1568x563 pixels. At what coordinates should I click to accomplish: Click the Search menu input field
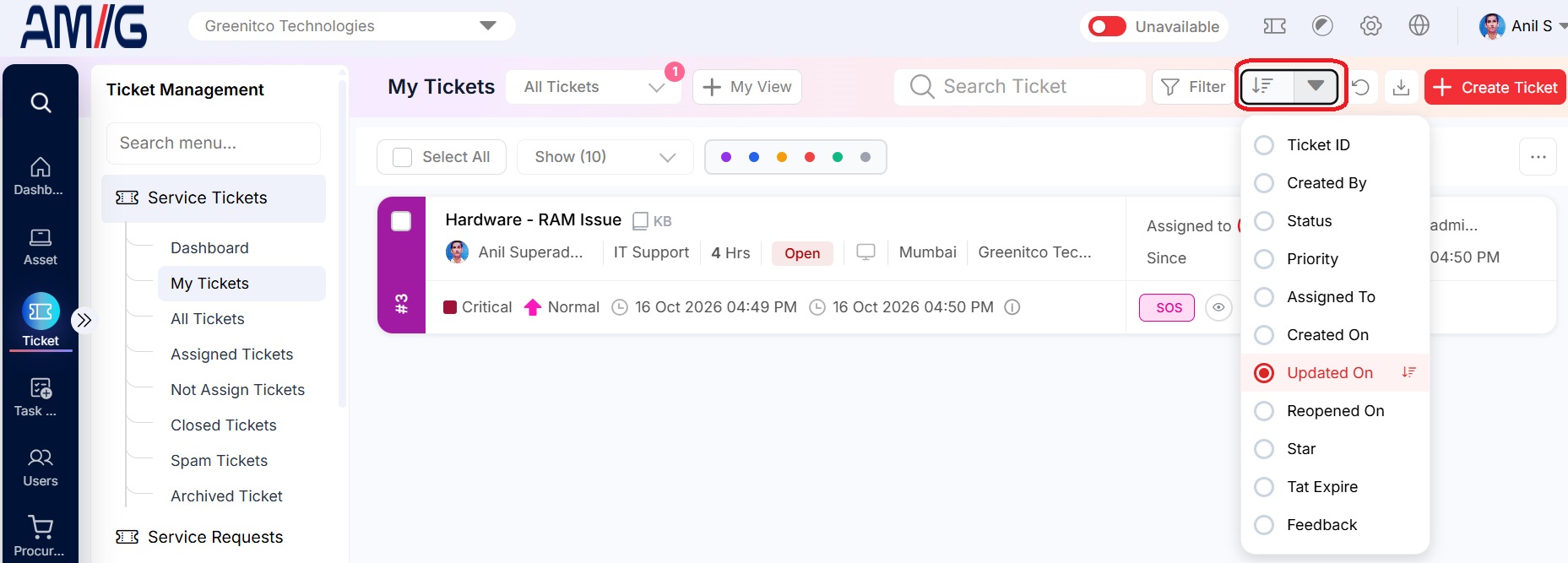tap(214, 143)
